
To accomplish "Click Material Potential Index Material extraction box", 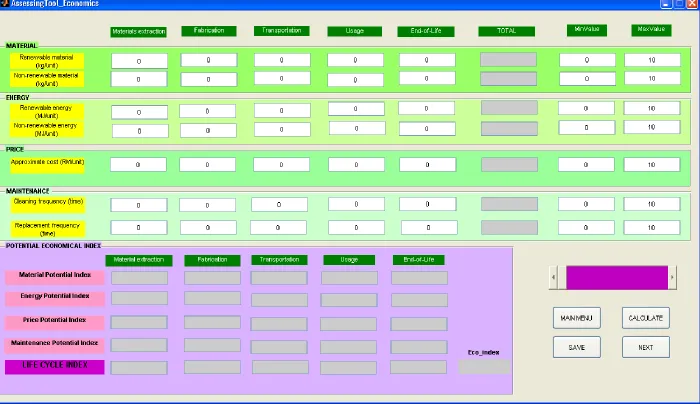I will point(139,278).
